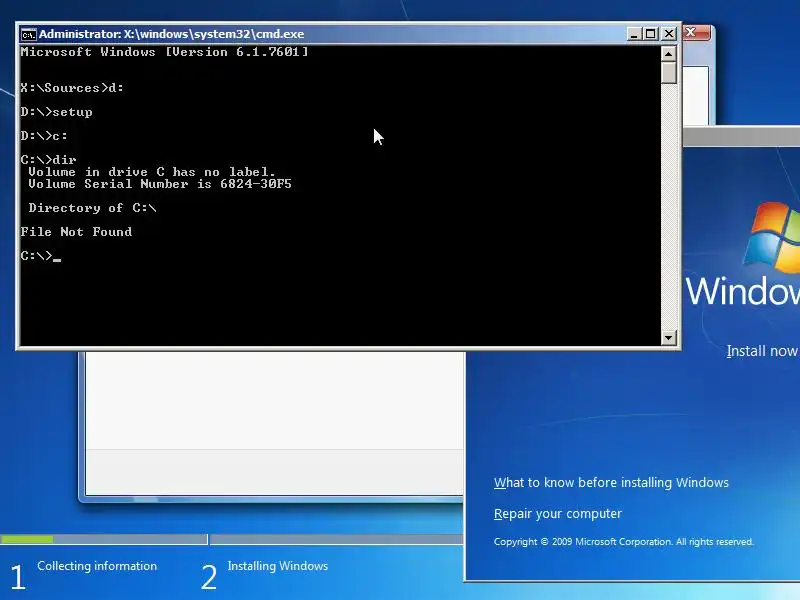This screenshot has height=600, width=800.
Task: Click 'Collecting information' step label
Action: [97, 566]
